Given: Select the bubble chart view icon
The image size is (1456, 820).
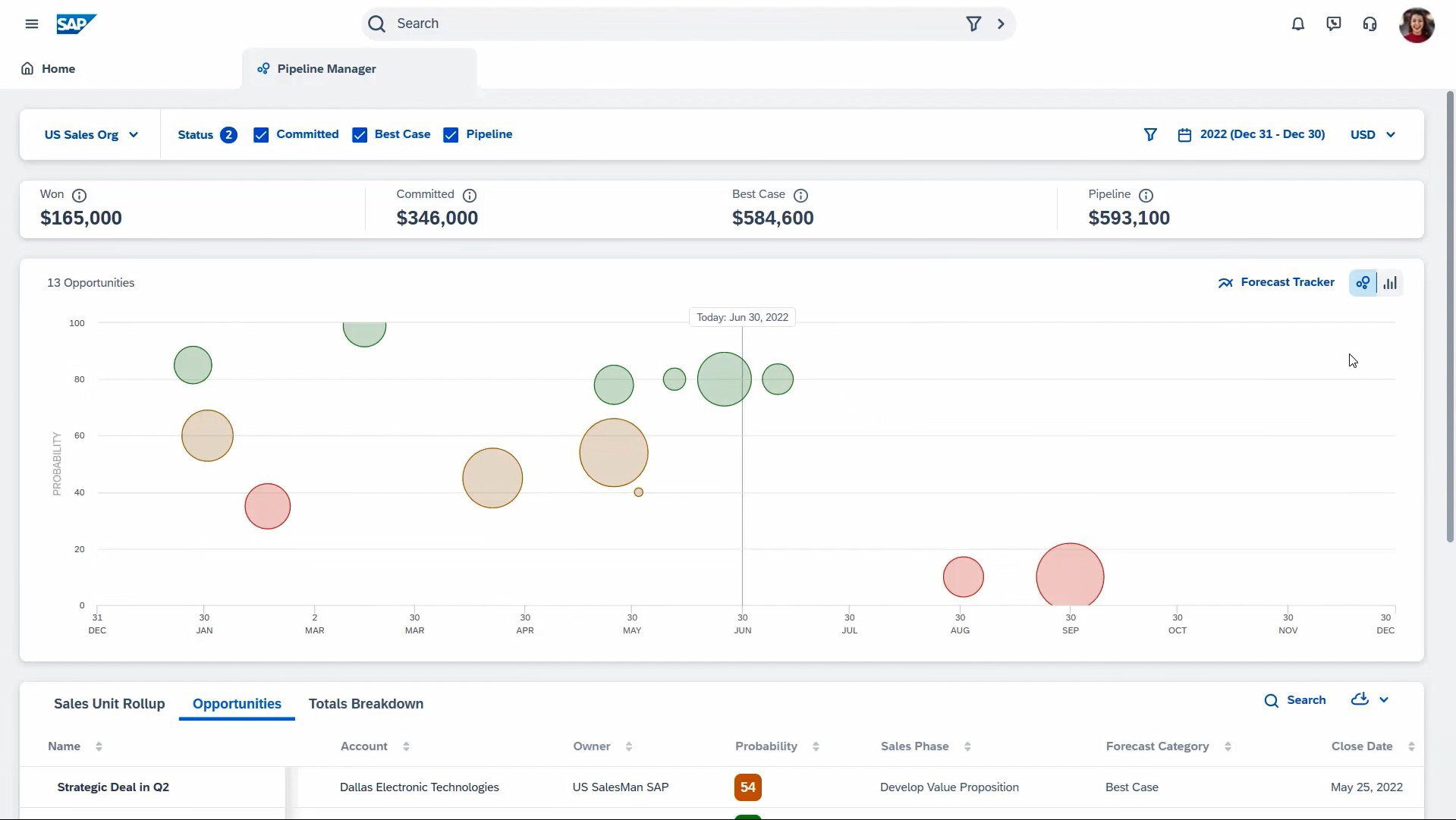Looking at the screenshot, I should [x=1363, y=283].
